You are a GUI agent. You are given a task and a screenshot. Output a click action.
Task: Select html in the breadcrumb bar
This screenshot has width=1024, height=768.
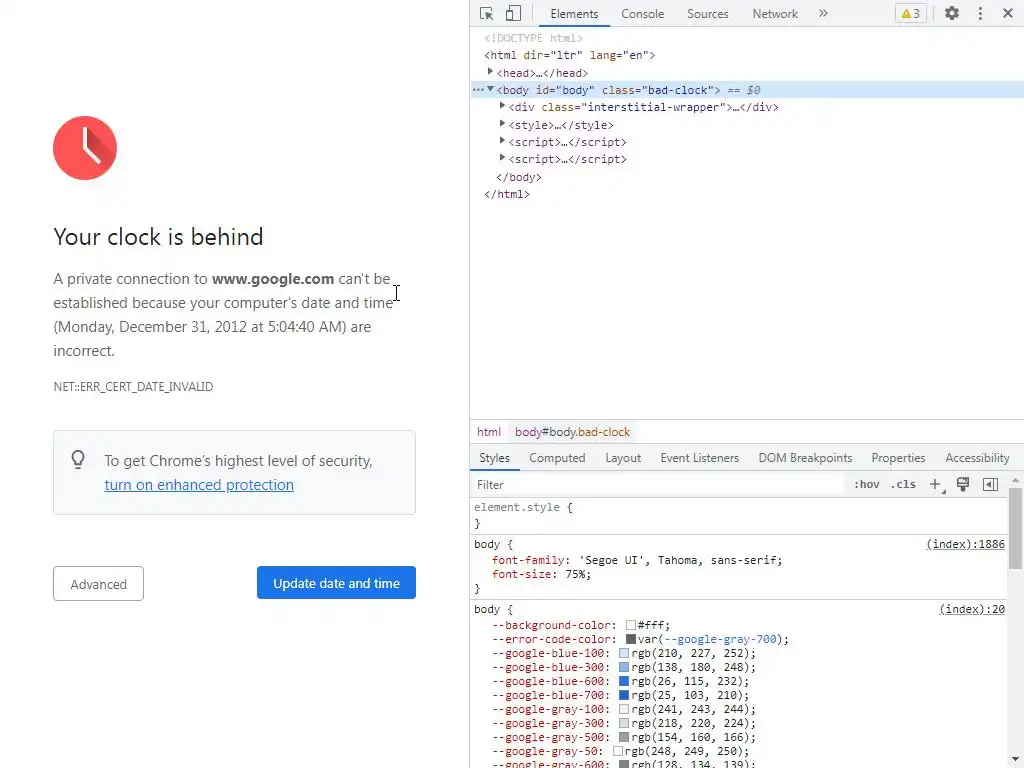pyautogui.click(x=488, y=432)
